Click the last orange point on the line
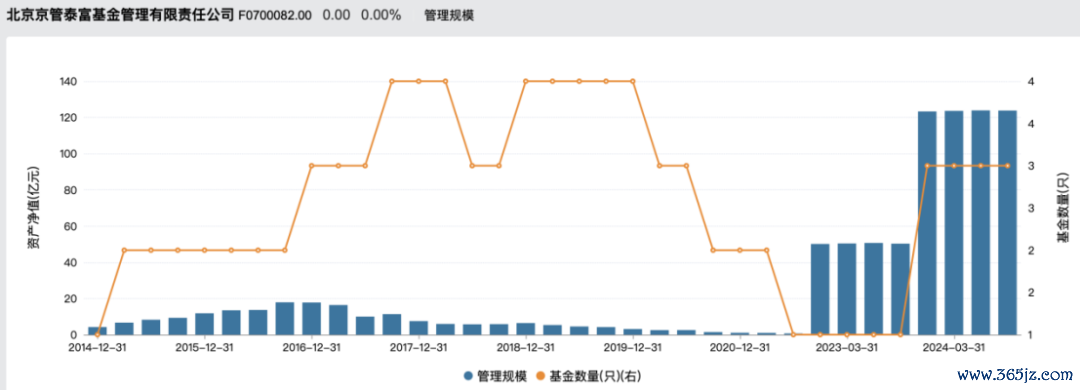 [x=1008, y=165]
